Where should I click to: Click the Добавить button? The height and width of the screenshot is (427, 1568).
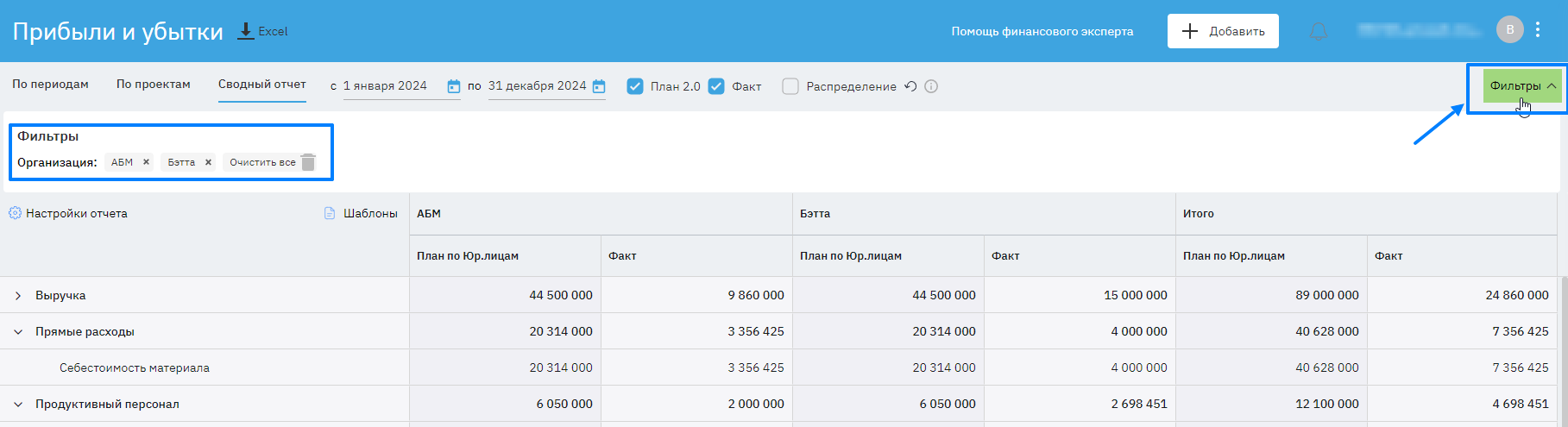(x=1223, y=31)
